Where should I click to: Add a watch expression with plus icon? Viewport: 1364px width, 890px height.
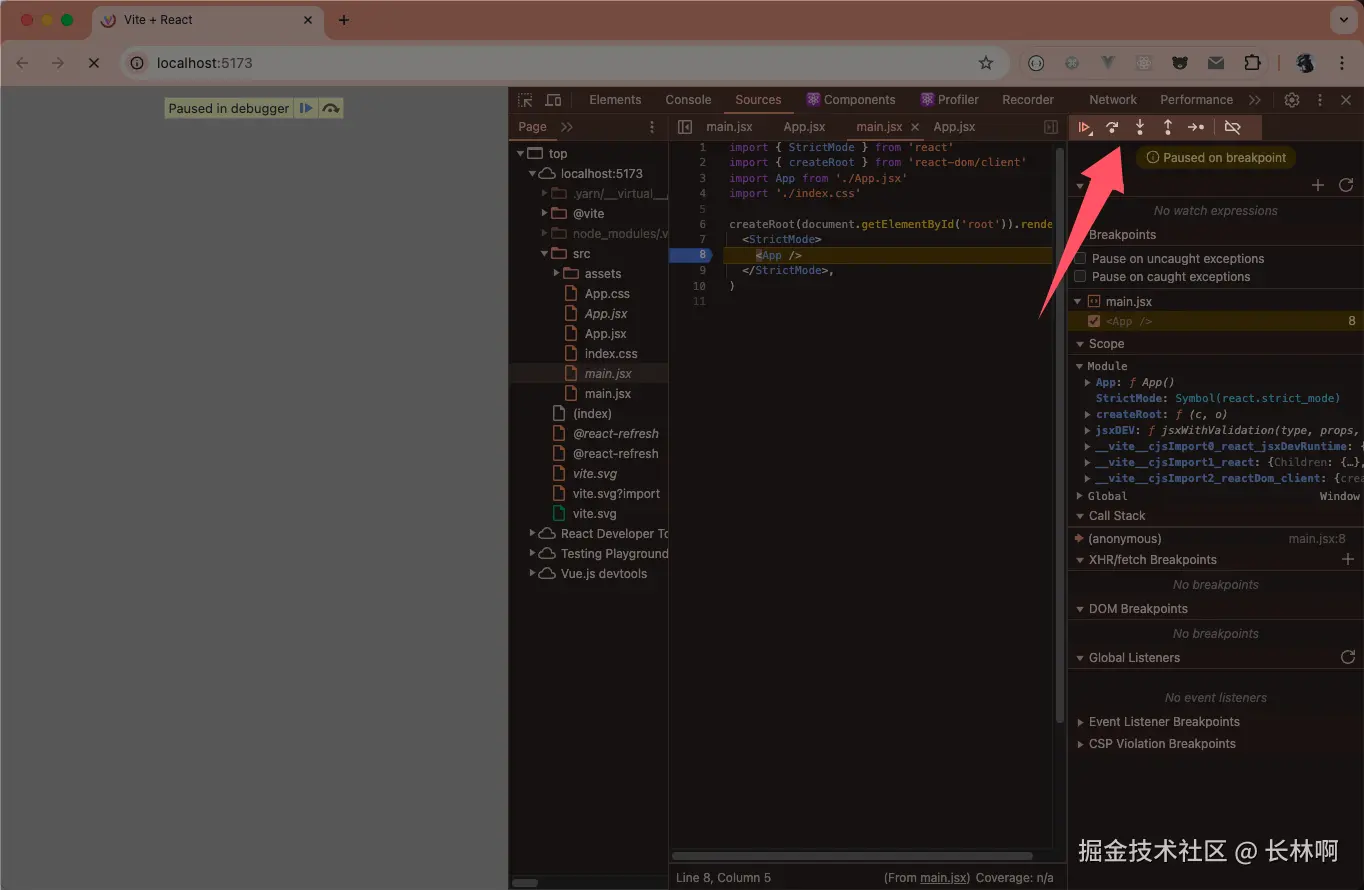[1318, 185]
